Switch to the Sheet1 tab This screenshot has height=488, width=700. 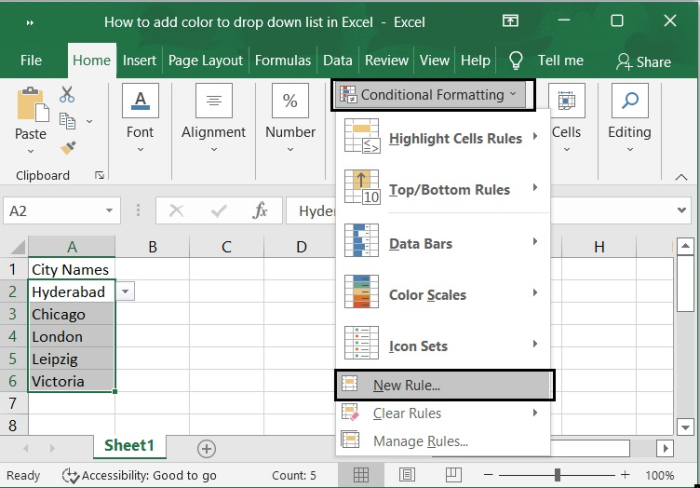coord(130,446)
